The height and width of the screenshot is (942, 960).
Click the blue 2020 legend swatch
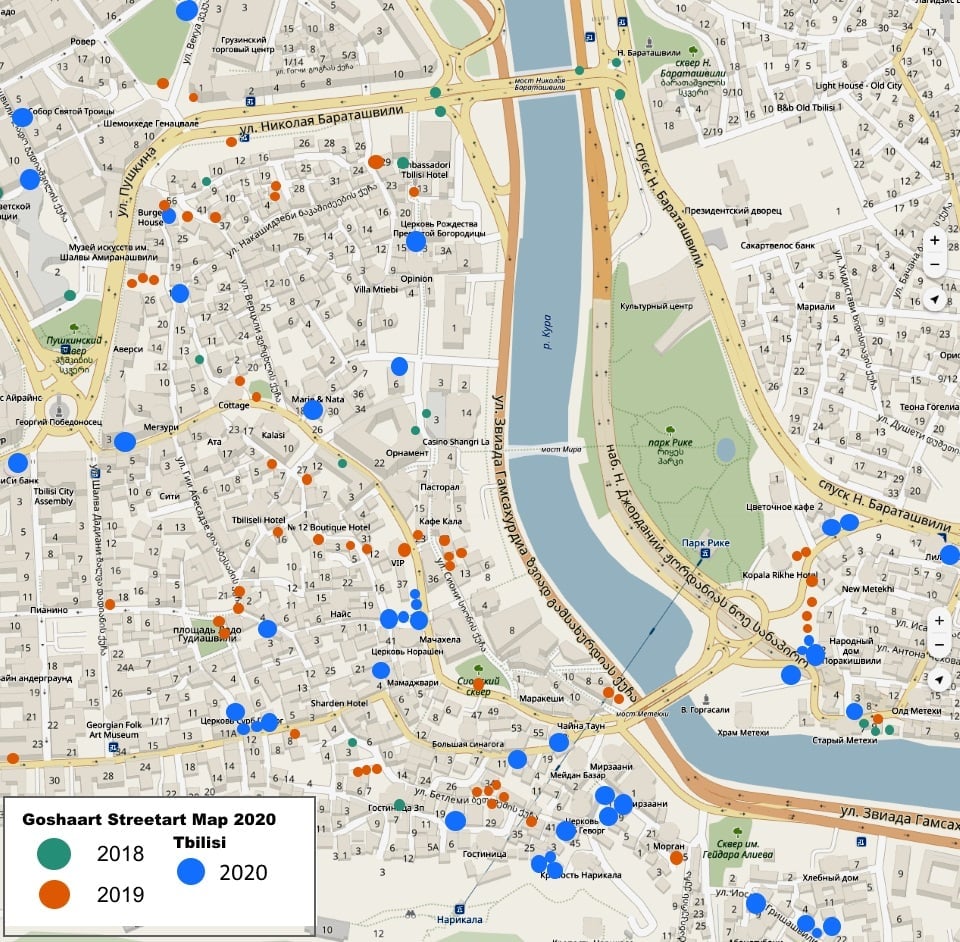pos(191,872)
